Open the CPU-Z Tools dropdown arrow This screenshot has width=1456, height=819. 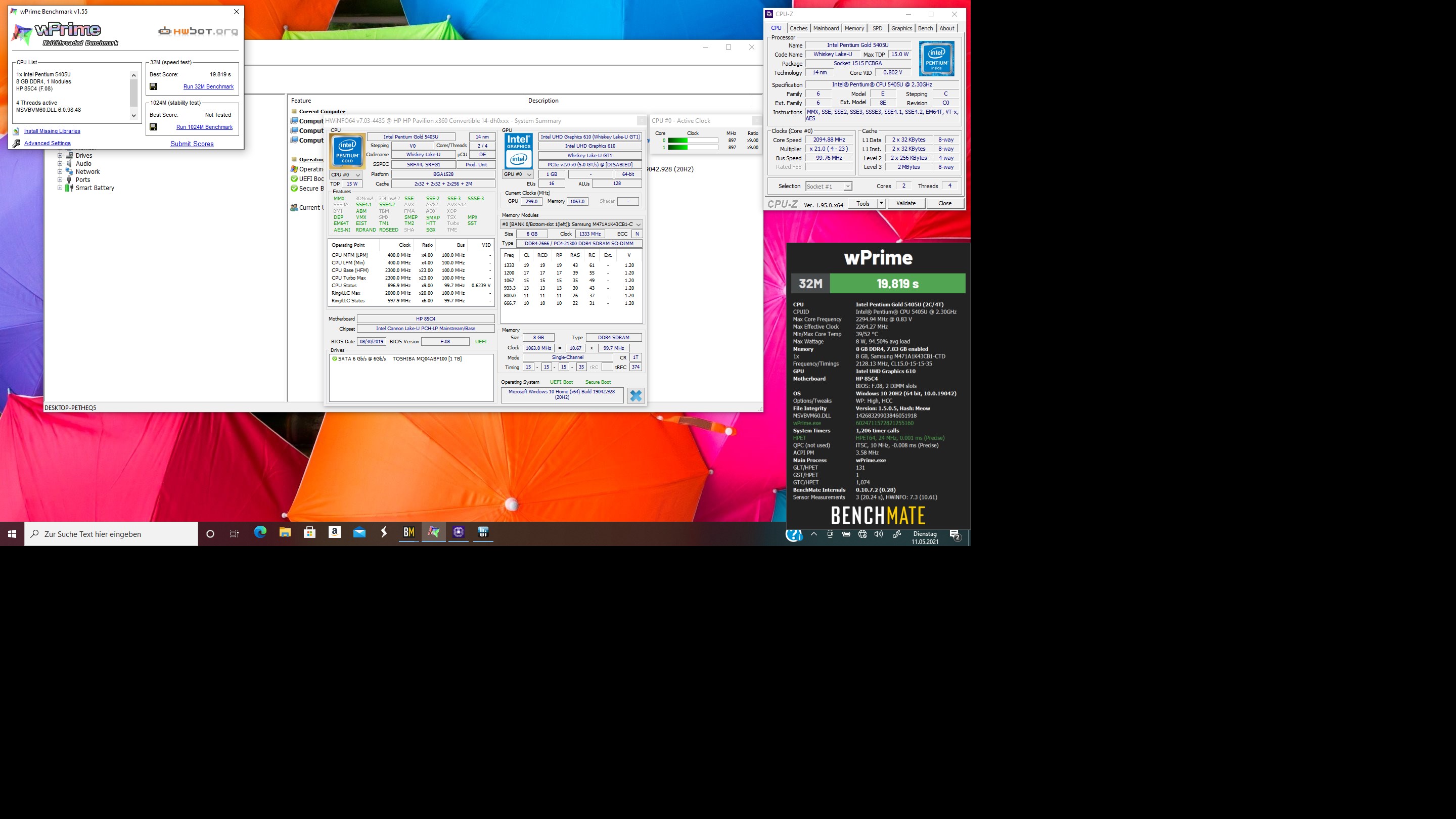[x=881, y=203]
